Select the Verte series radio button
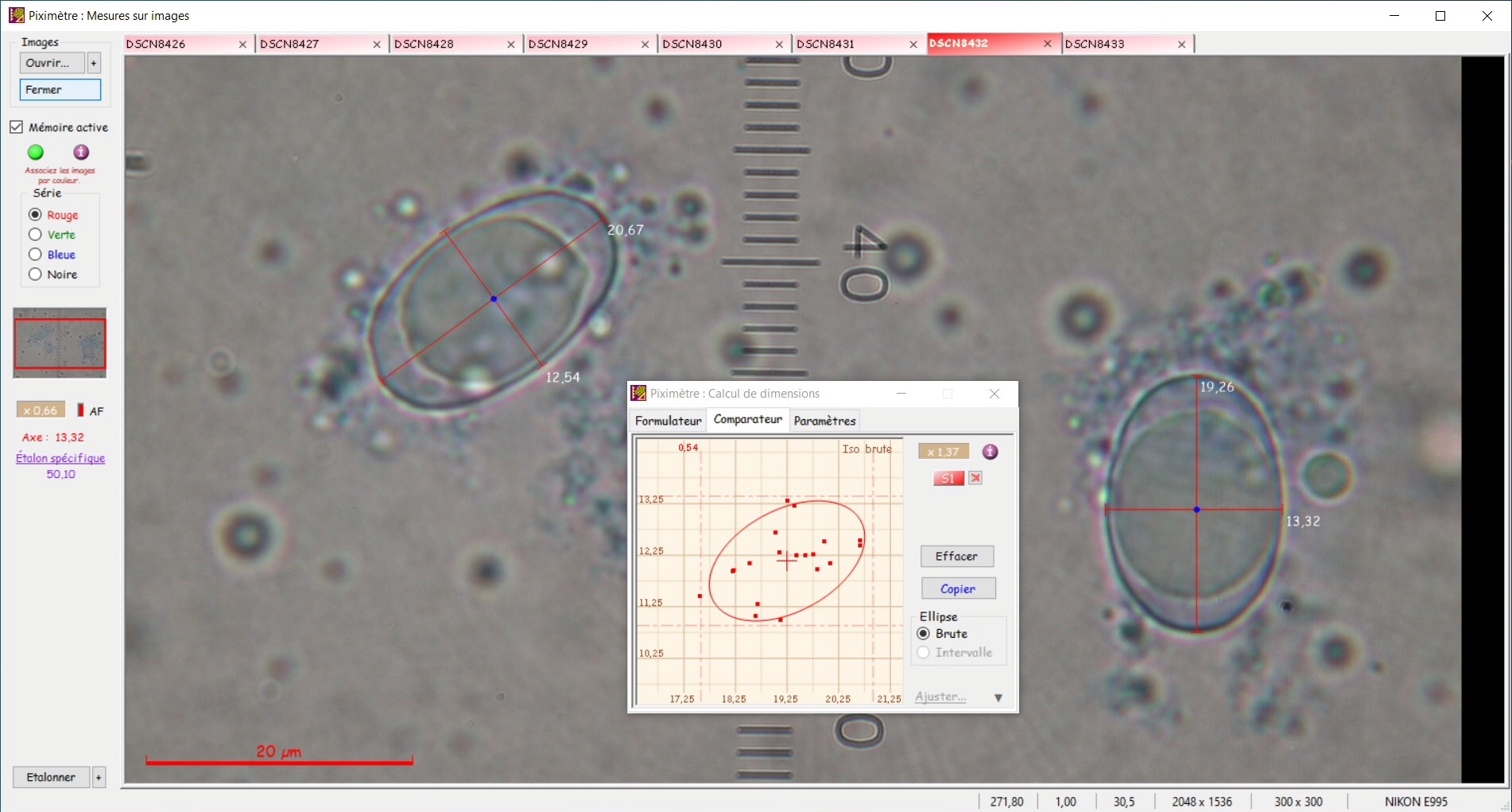The width and height of the screenshot is (1512, 812). 35,235
